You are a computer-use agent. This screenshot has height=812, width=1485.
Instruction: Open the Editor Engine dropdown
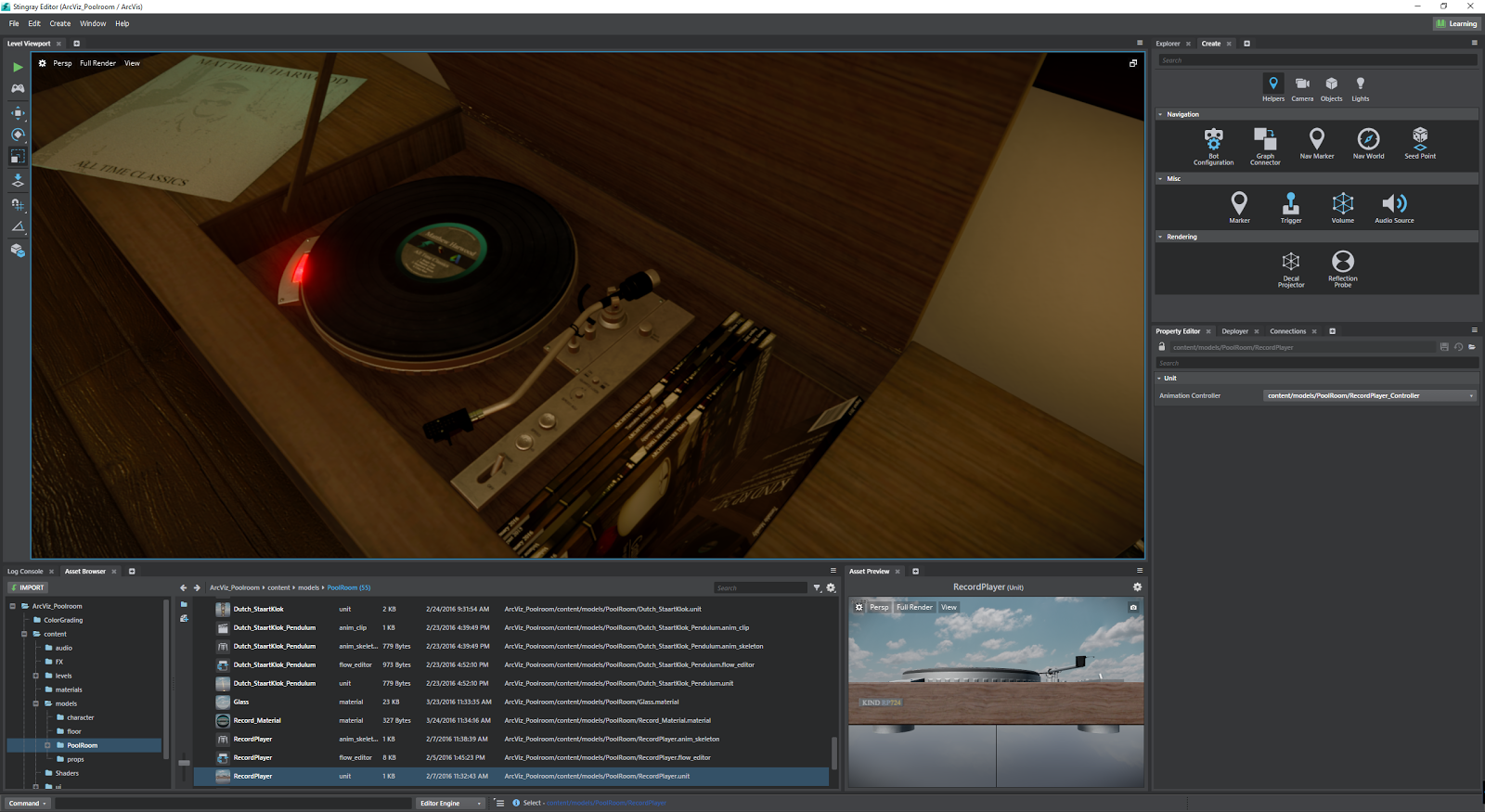click(x=451, y=803)
